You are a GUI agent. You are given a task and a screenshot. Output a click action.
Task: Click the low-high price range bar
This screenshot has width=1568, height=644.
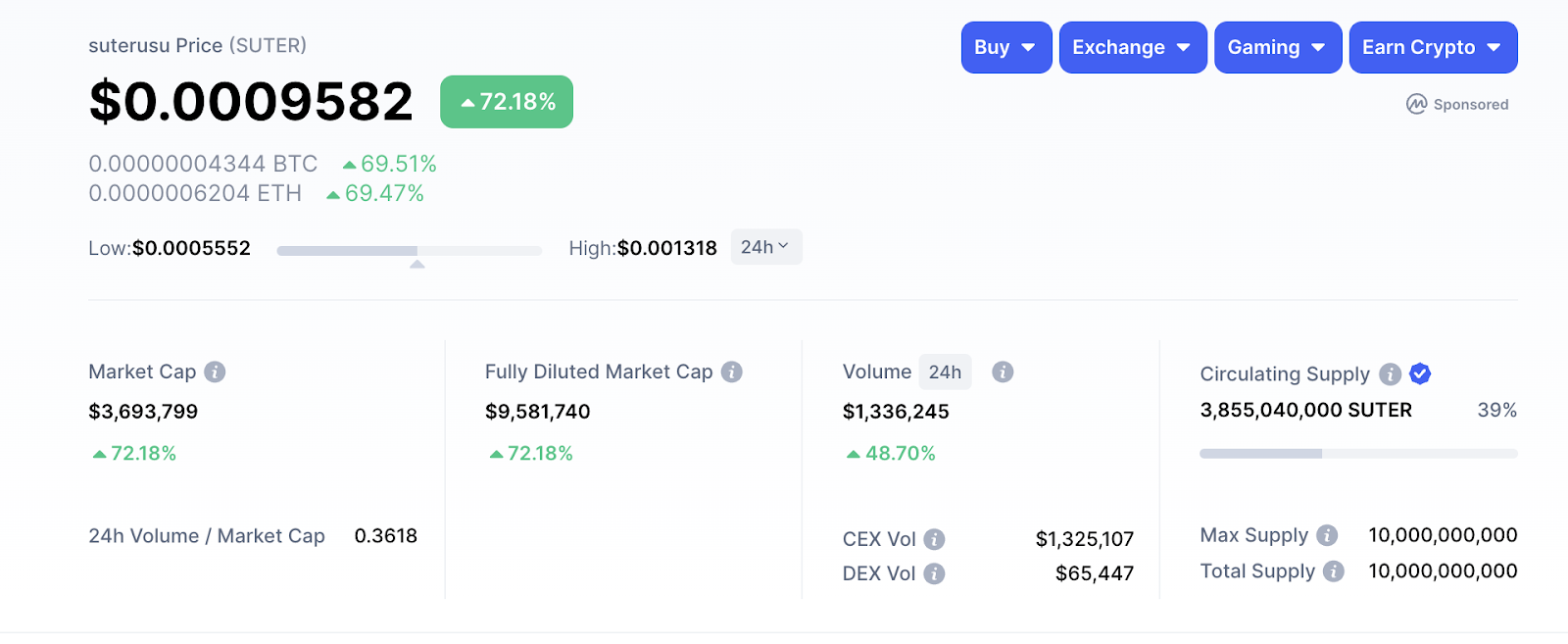click(x=409, y=251)
